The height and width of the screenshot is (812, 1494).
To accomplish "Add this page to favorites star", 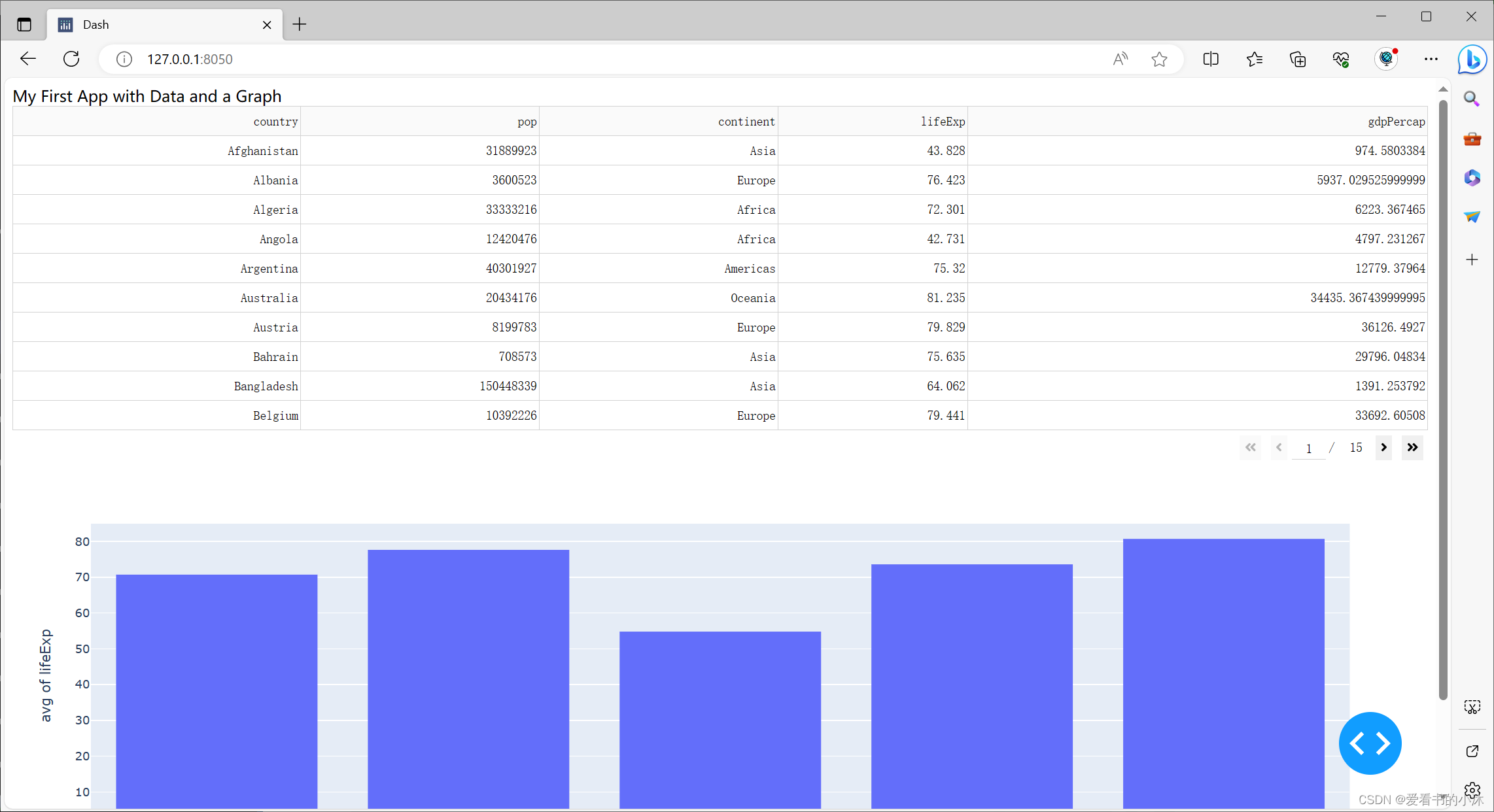I will tap(1159, 59).
